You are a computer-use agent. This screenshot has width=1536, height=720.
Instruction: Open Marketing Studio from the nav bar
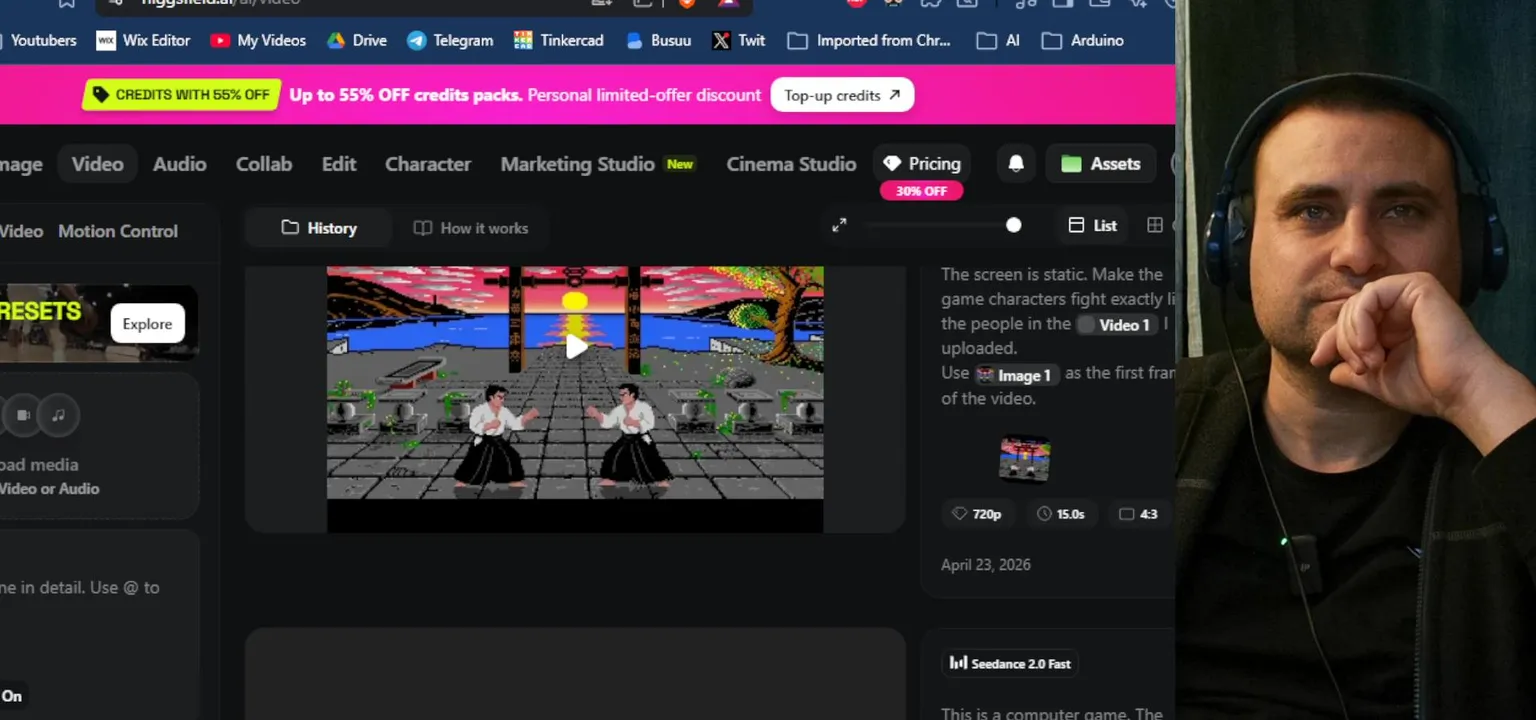pyautogui.click(x=578, y=164)
